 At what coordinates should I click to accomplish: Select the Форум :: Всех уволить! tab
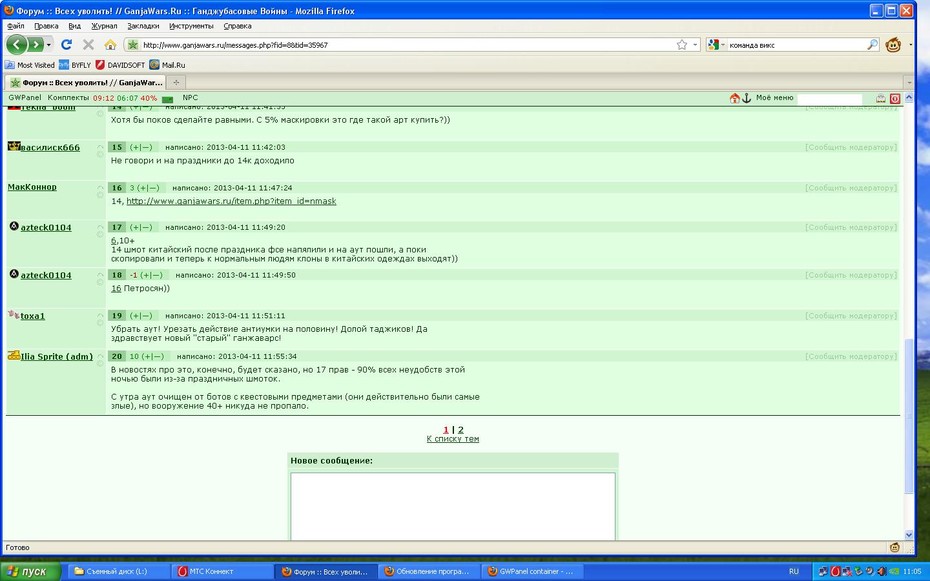[x=85, y=82]
